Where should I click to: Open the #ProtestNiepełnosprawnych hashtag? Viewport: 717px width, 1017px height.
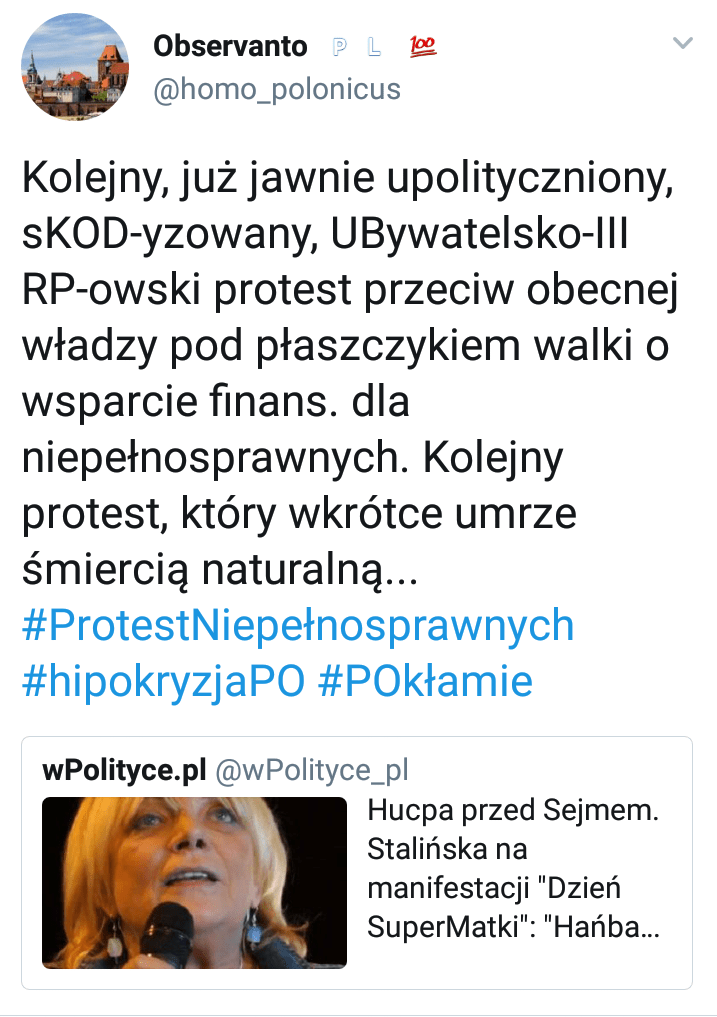(x=298, y=625)
